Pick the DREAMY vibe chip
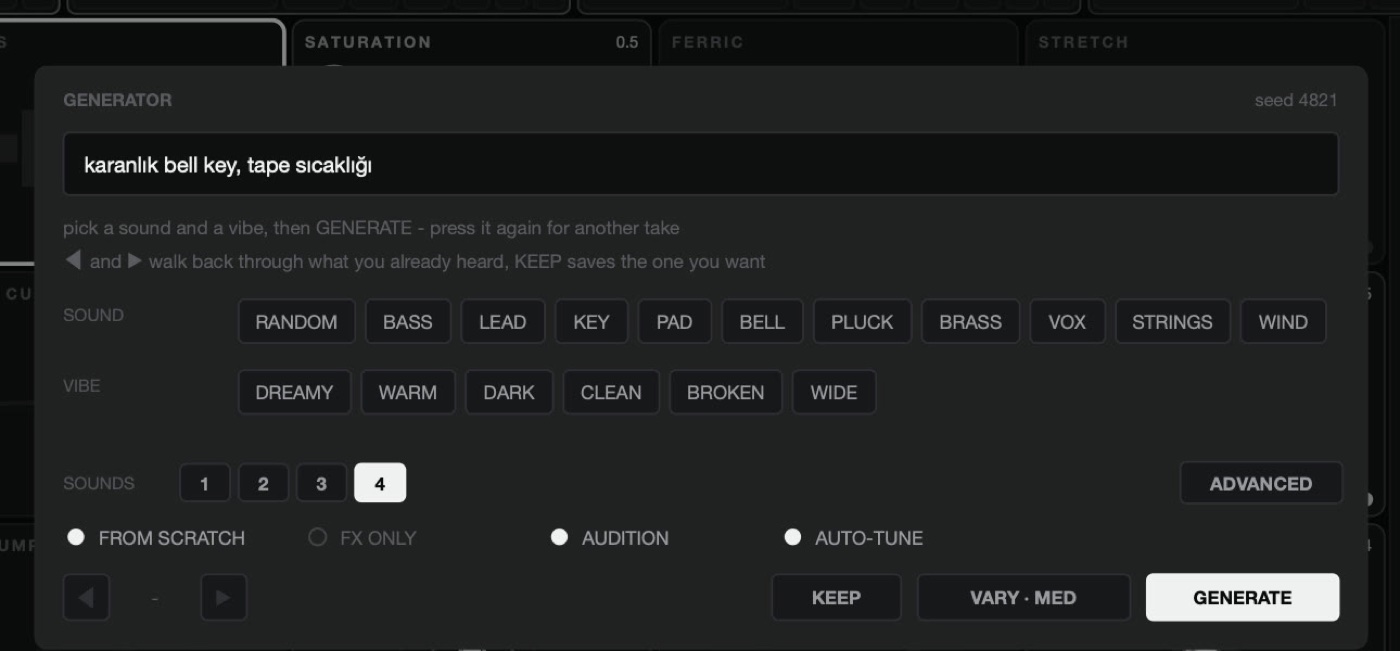The height and width of the screenshot is (651, 1400). (x=294, y=392)
